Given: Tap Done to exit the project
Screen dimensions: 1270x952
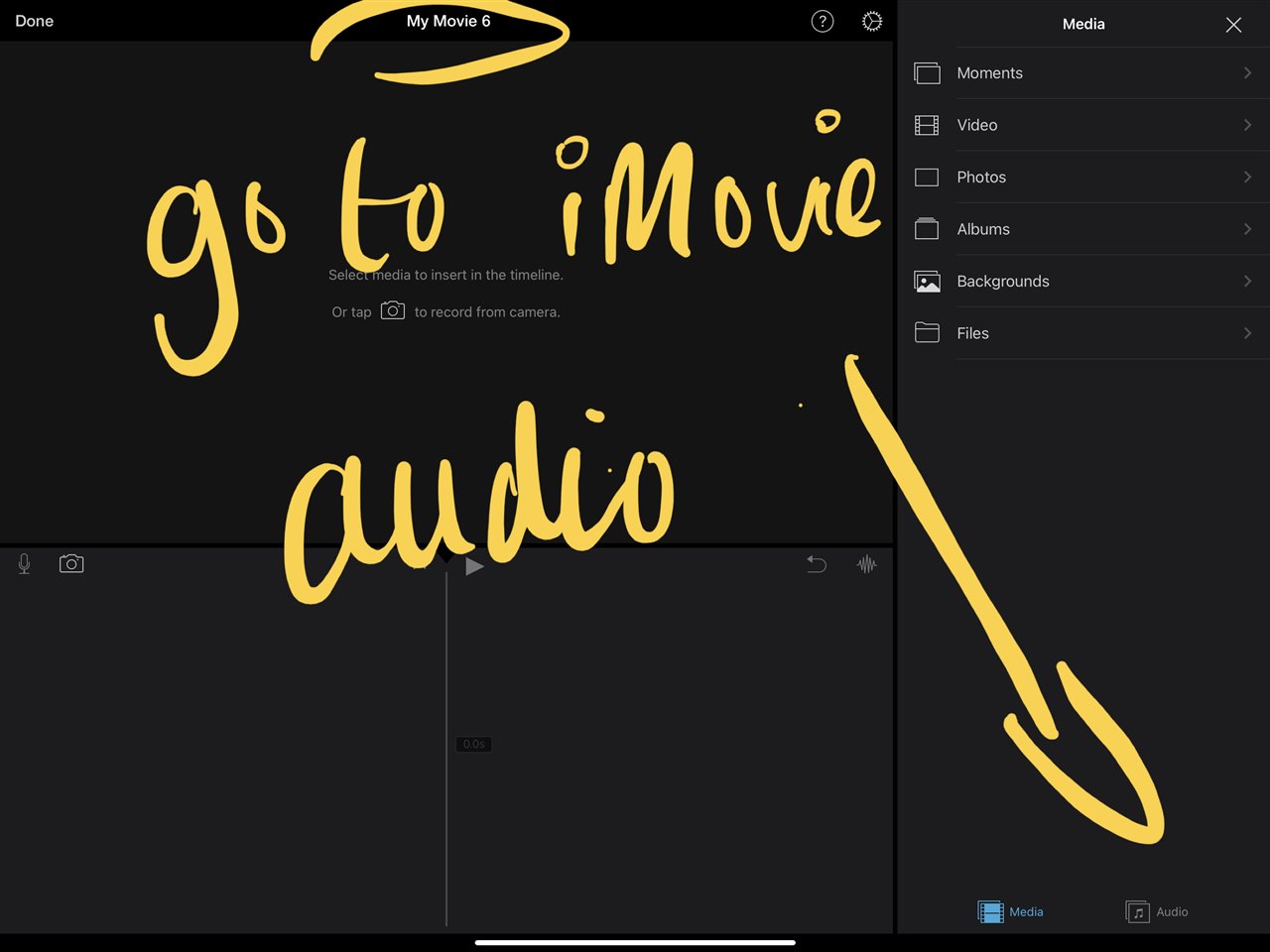Looking at the screenshot, I should tap(35, 21).
